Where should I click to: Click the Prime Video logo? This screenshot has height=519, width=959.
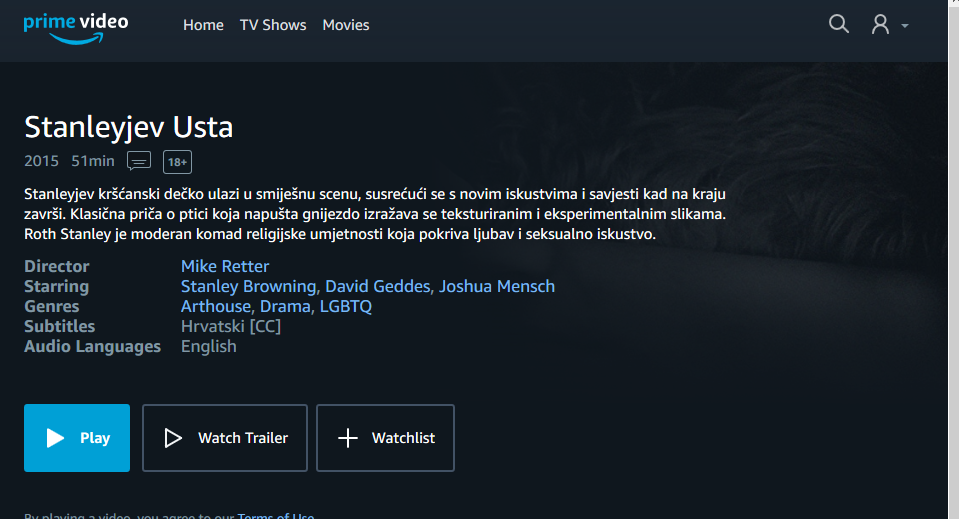[76, 28]
